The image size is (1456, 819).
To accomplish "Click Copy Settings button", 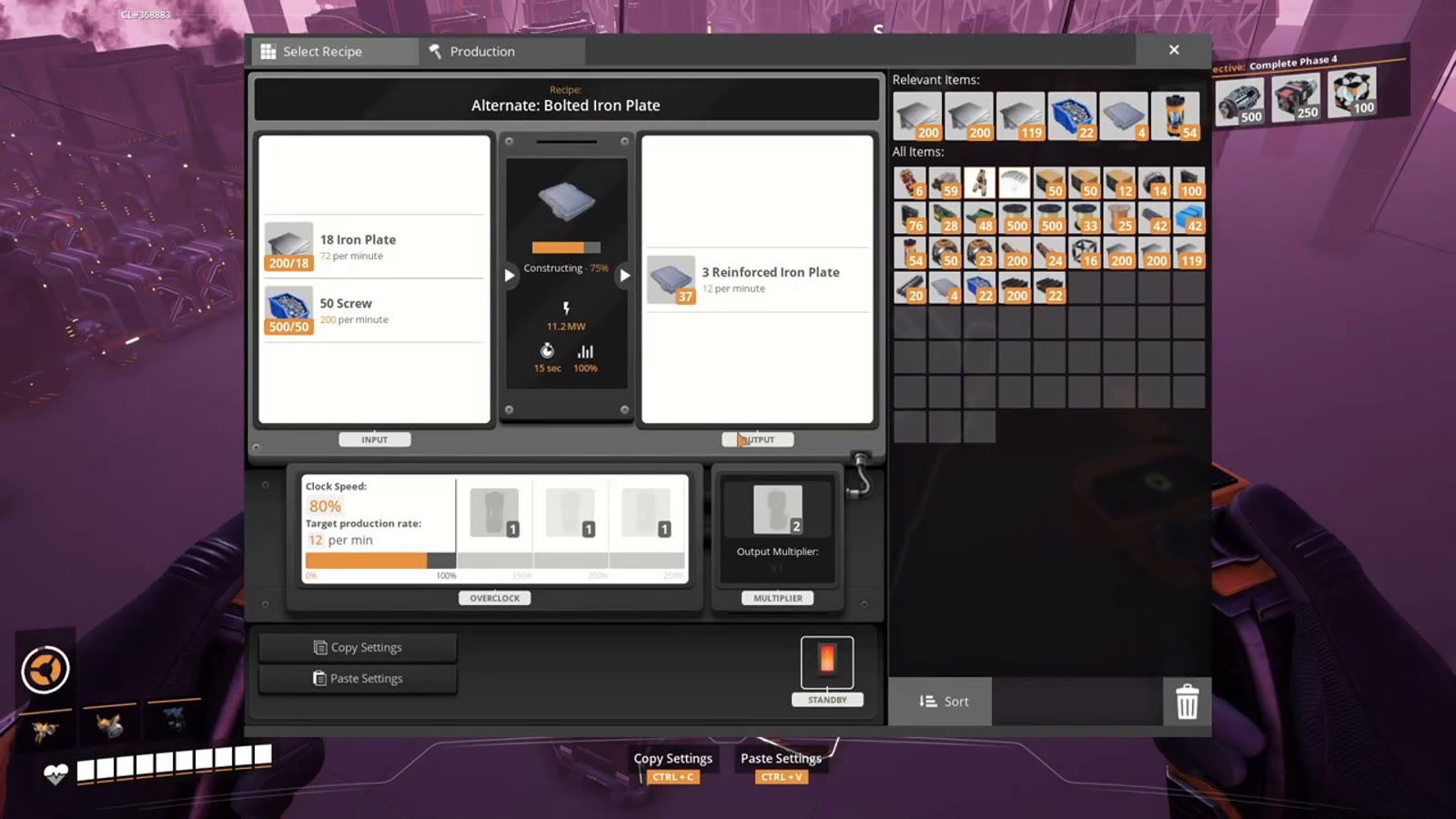I will point(358,647).
